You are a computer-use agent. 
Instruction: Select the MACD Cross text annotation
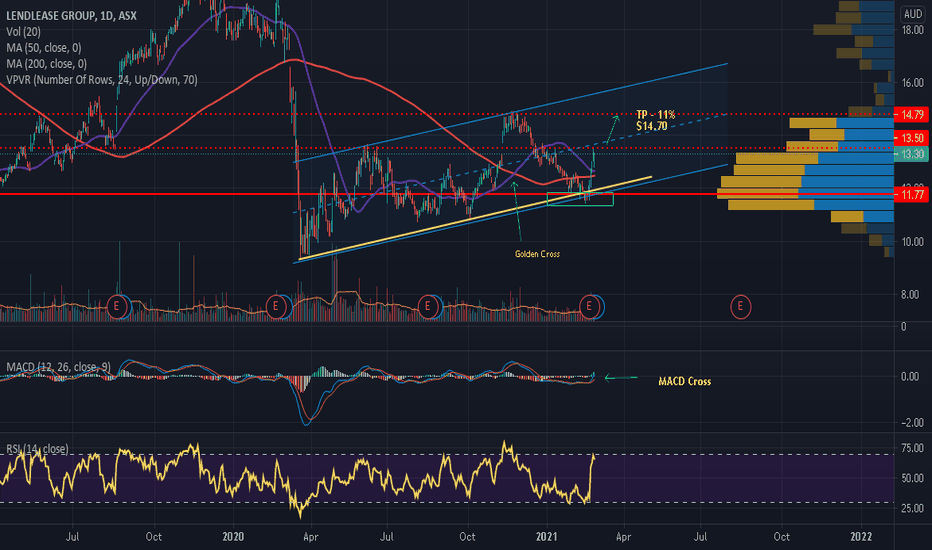685,381
